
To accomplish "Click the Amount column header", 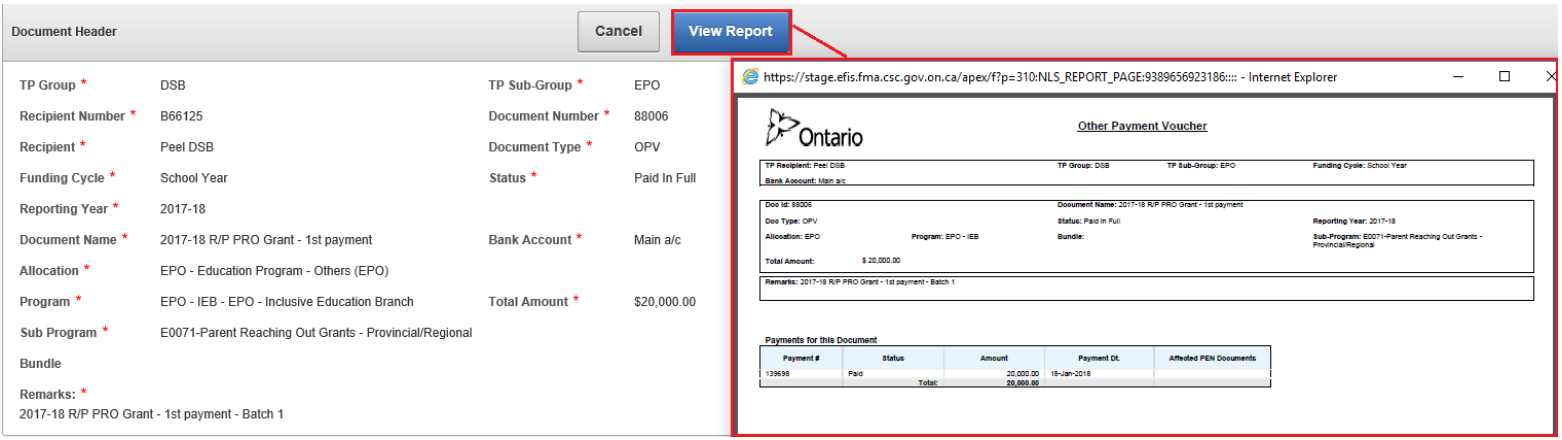I will (993, 357).
